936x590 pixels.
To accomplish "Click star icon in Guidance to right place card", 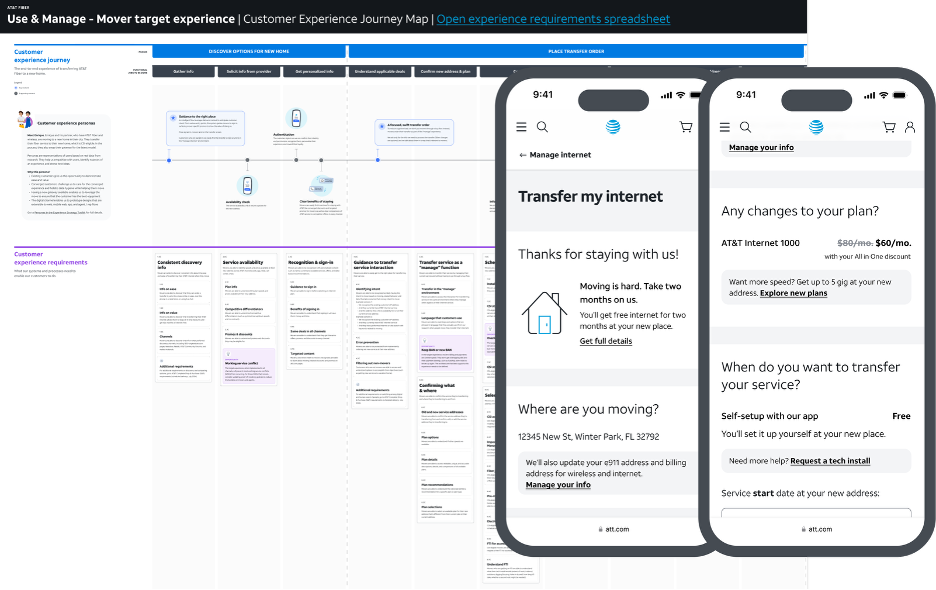I will 173,118.
